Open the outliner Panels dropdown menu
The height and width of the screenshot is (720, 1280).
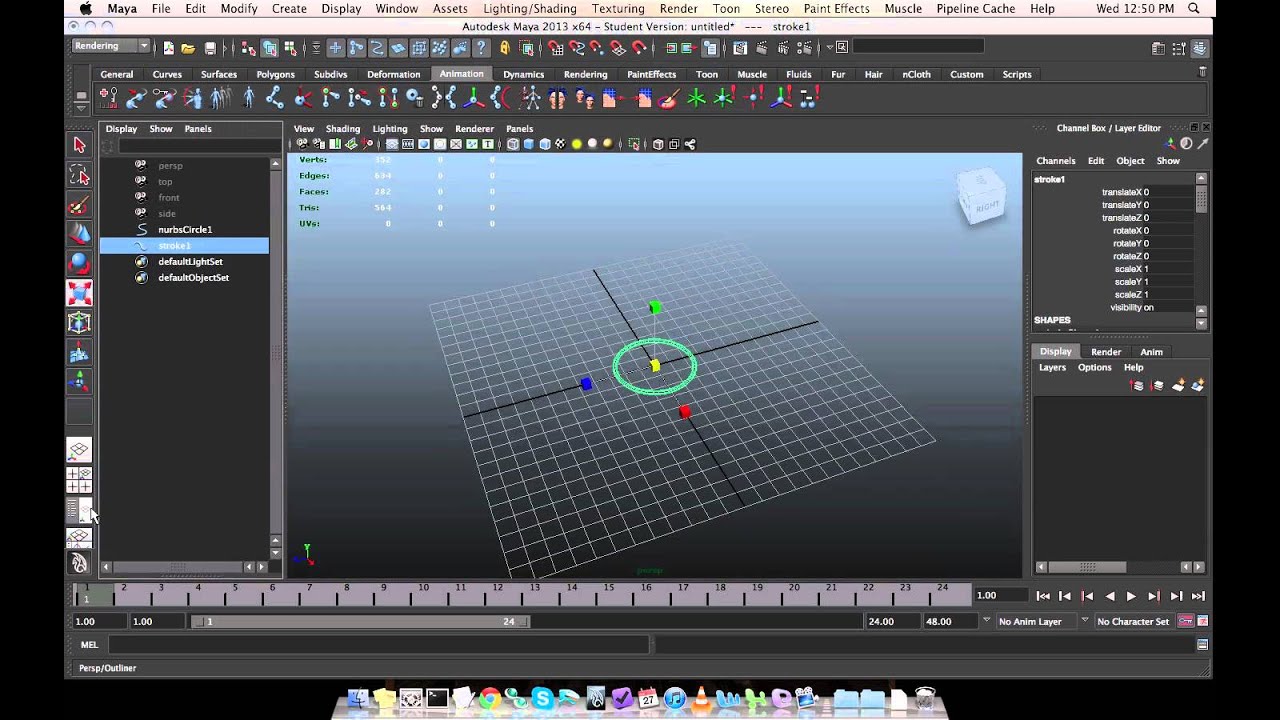(x=198, y=128)
